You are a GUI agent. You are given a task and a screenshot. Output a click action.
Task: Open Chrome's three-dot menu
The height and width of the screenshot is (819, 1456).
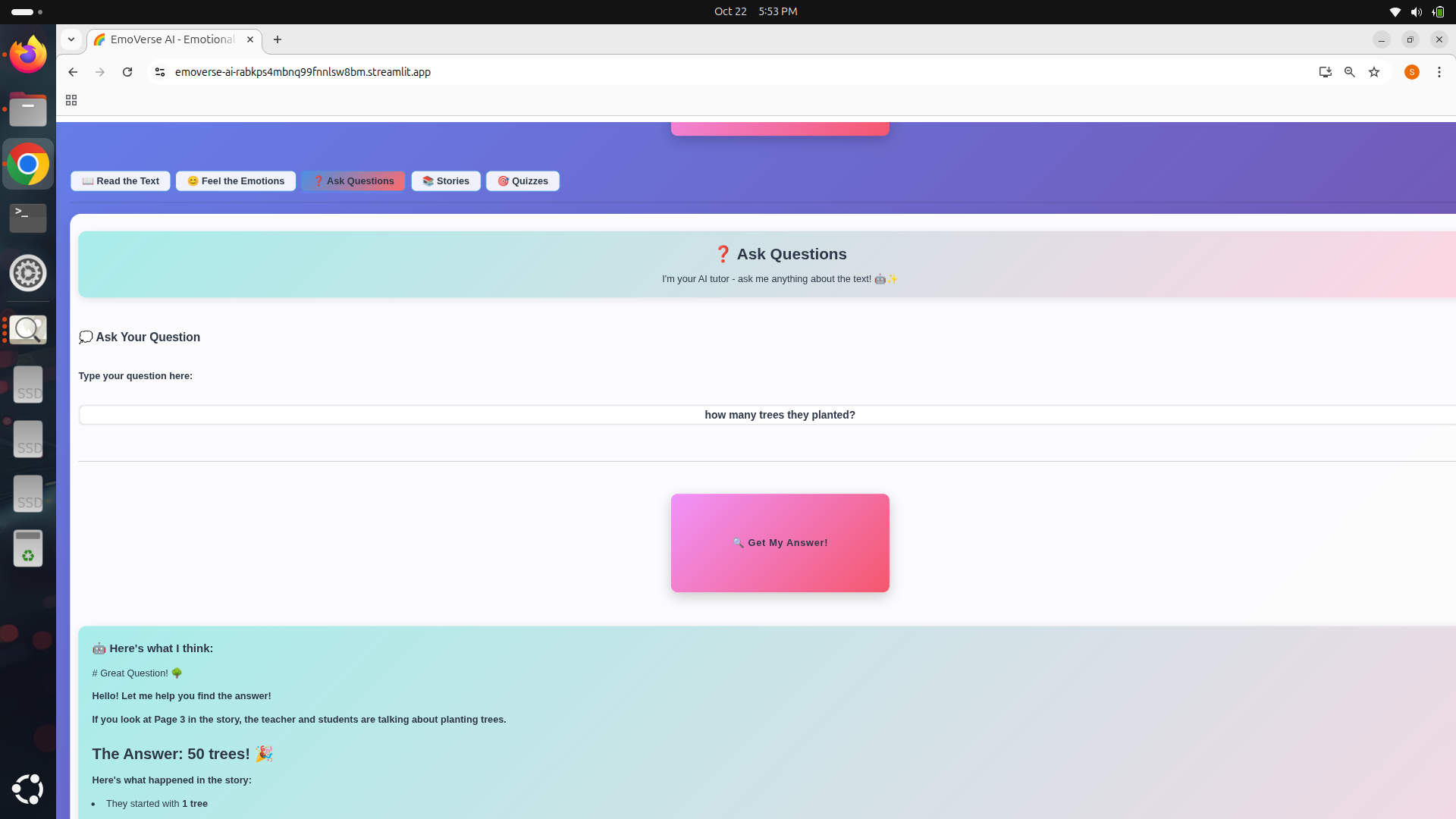coord(1439,72)
